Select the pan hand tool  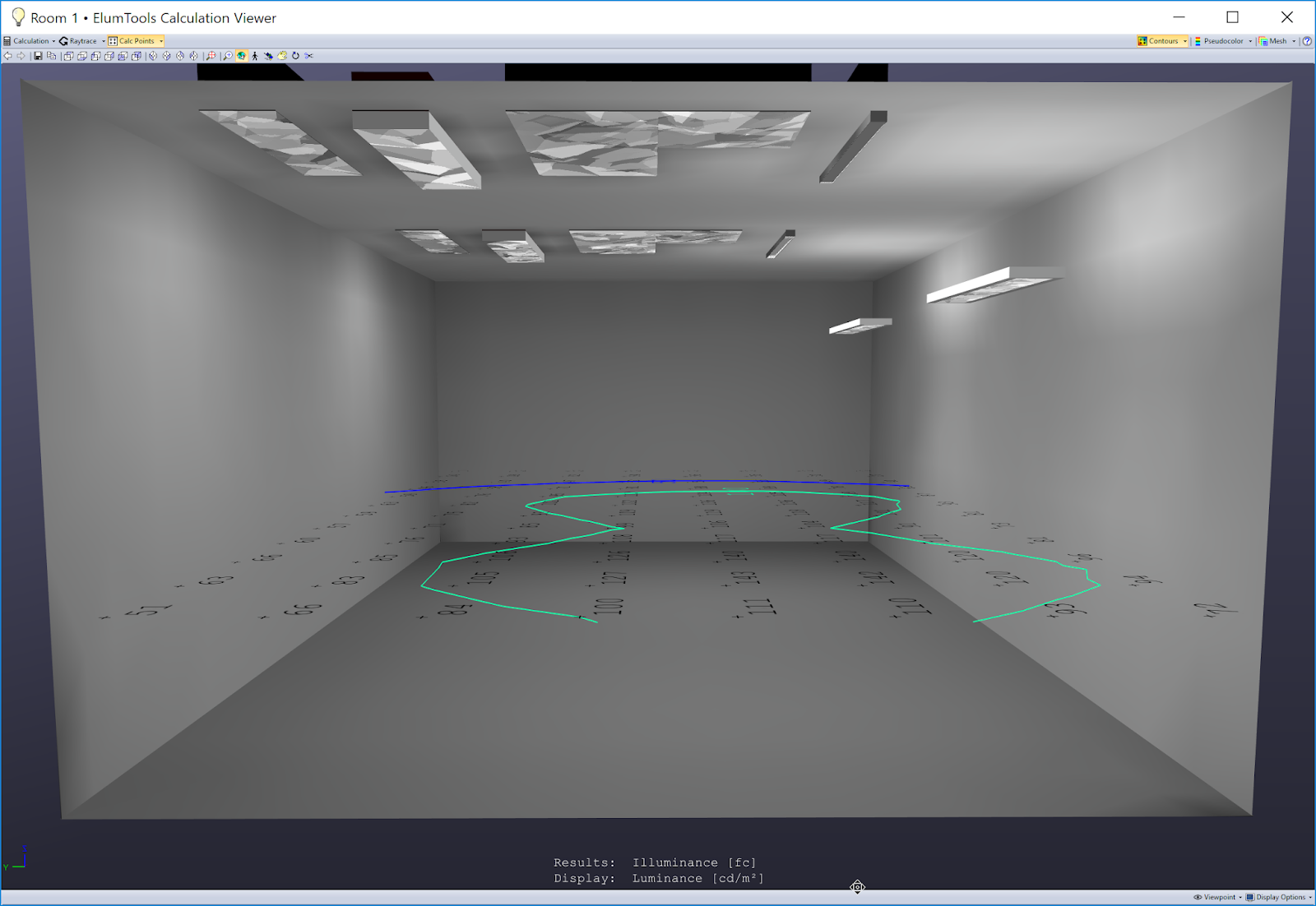click(x=281, y=56)
